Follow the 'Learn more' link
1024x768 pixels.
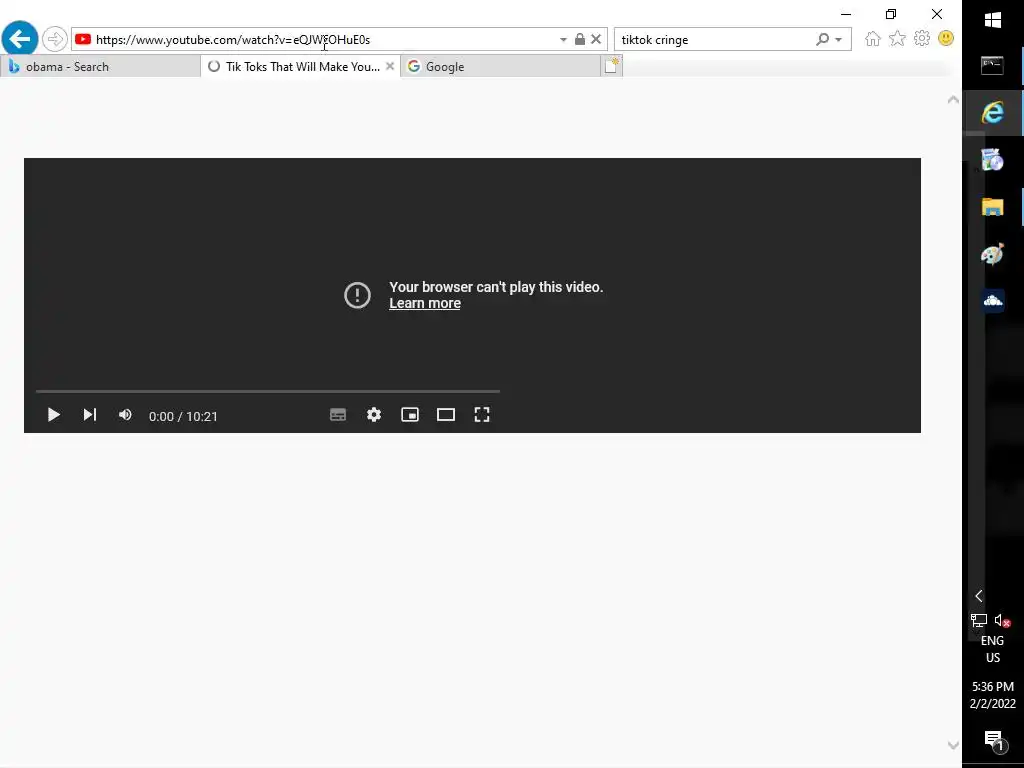point(424,303)
